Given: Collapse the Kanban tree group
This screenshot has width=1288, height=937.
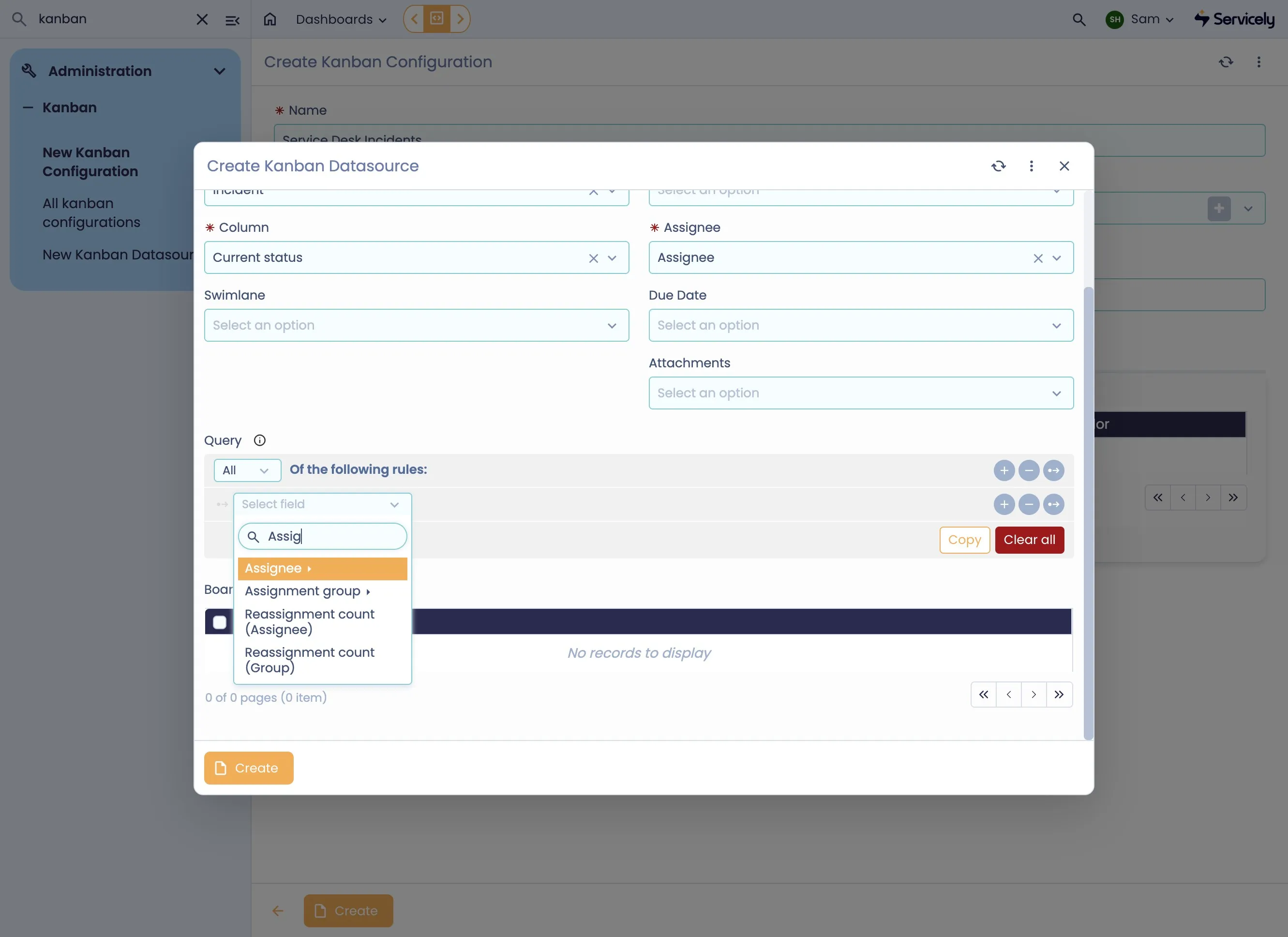Looking at the screenshot, I should tap(27, 107).
